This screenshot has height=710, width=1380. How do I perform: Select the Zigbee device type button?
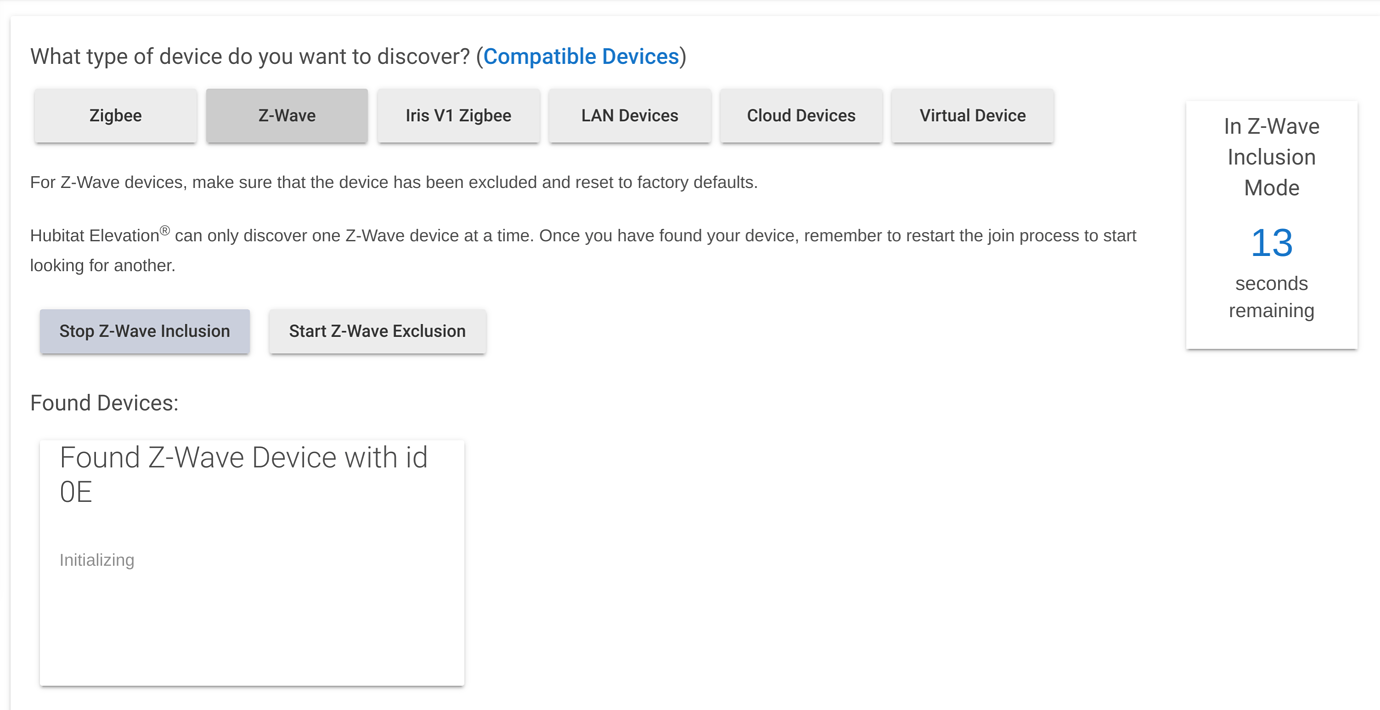[x=115, y=116]
